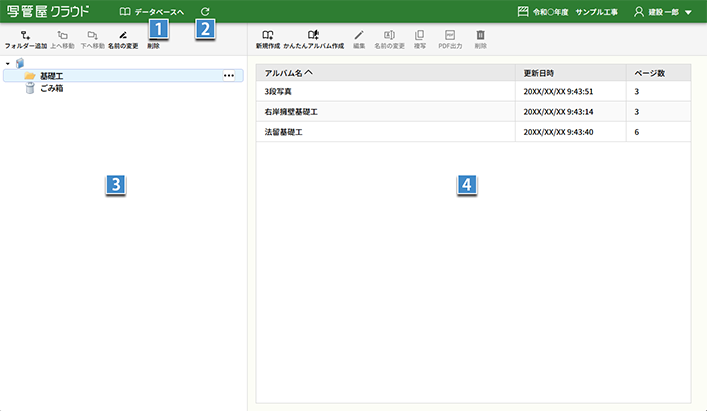The height and width of the screenshot is (411, 707).
Task: Click update time 9:43:14 cell
Action: pos(571,112)
